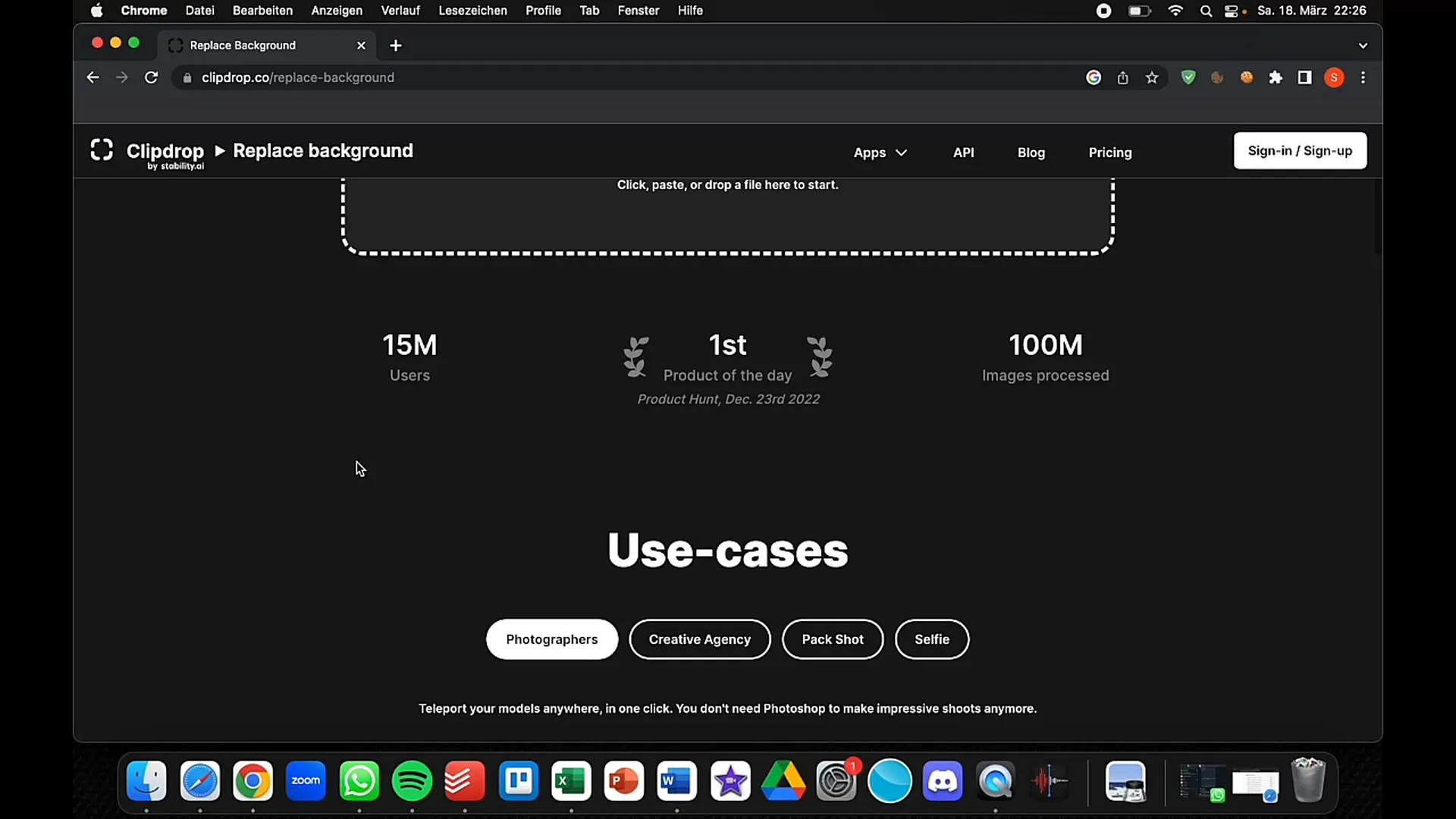Expand the Apps navigation dropdown
The height and width of the screenshot is (819, 1456).
pos(880,152)
